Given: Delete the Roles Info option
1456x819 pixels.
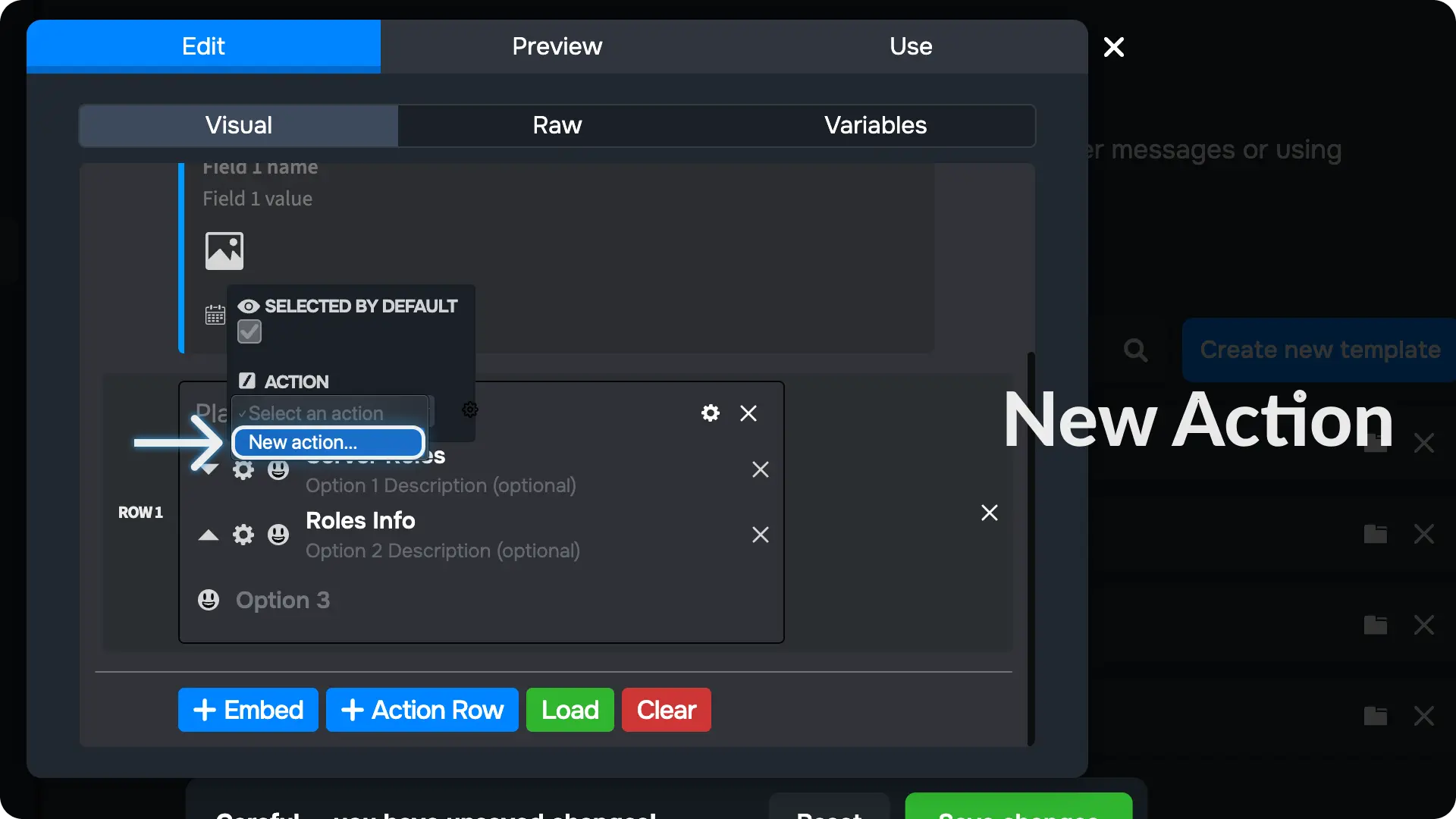Looking at the screenshot, I should coord(761,535).
